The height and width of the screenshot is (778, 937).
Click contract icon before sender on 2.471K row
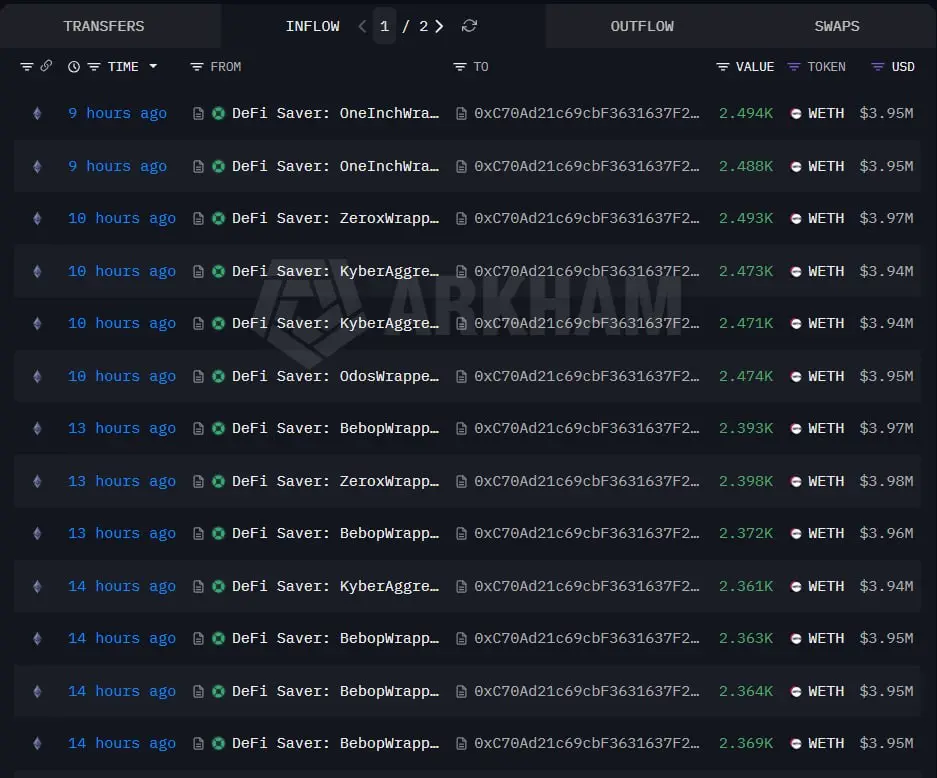point(198,324)
